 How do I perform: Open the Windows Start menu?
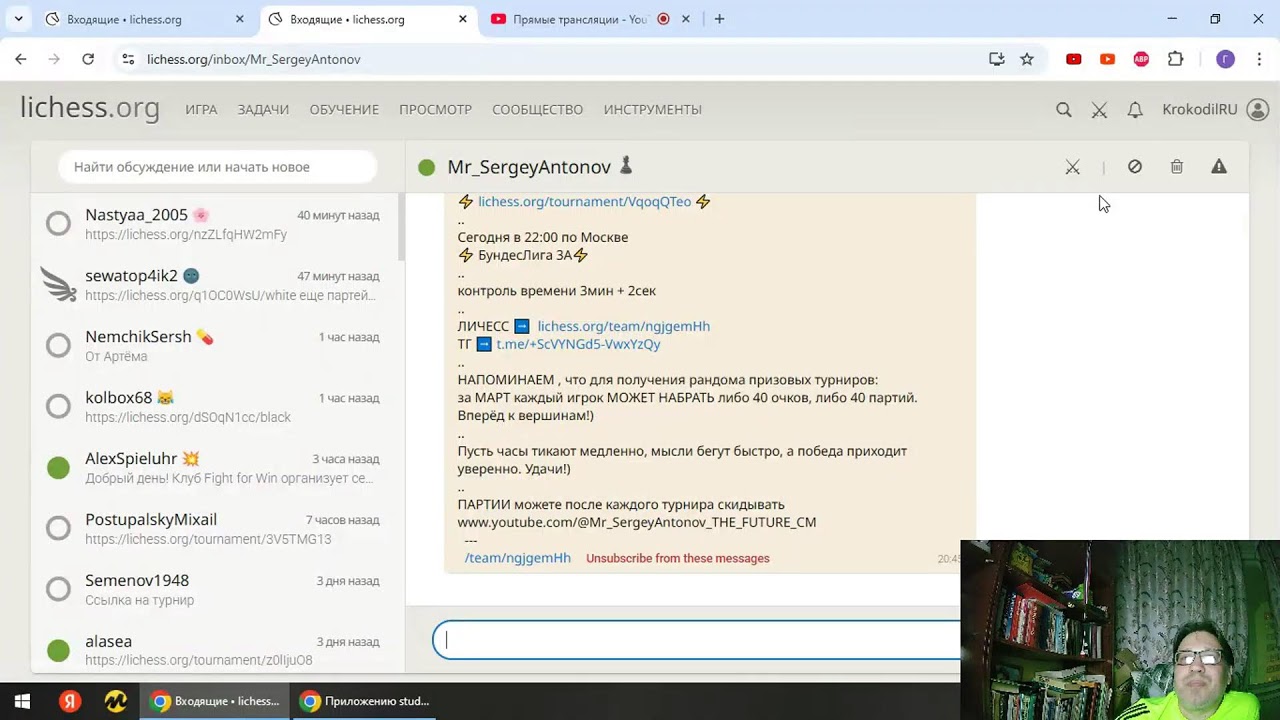click(22, 701)
